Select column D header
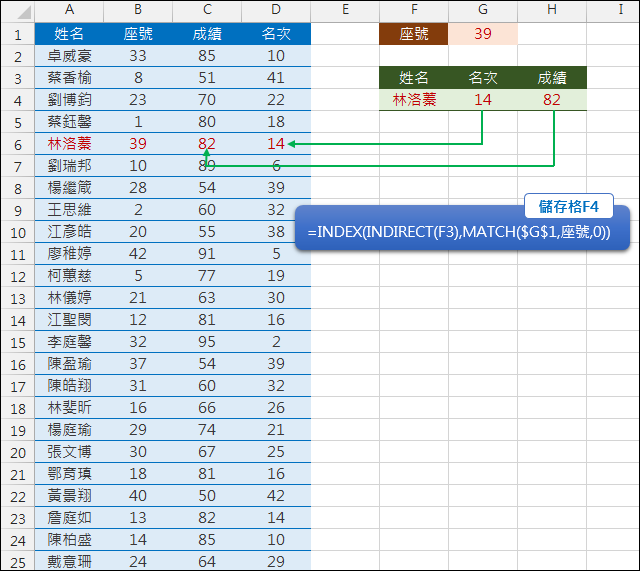This screenshot has height=571, width=640. pos(276,11)
